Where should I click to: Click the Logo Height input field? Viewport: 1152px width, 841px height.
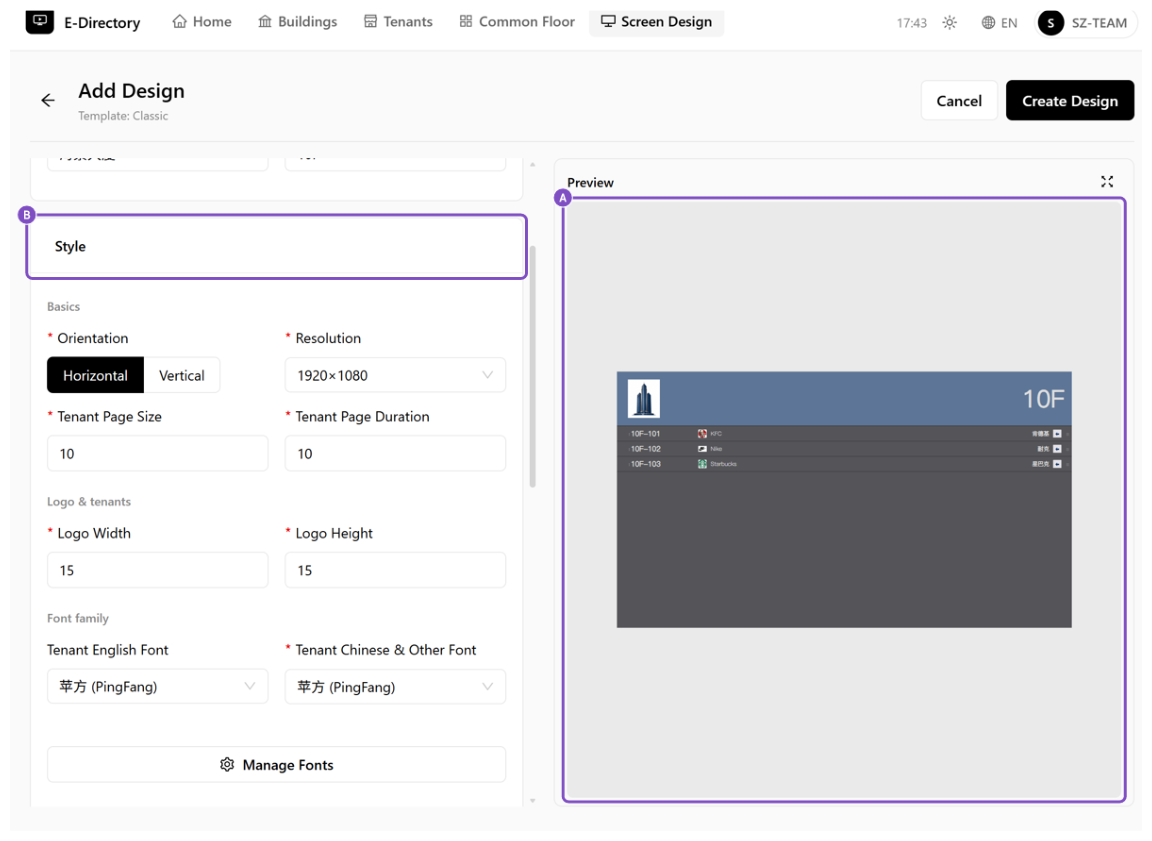[x=395, y=571]
